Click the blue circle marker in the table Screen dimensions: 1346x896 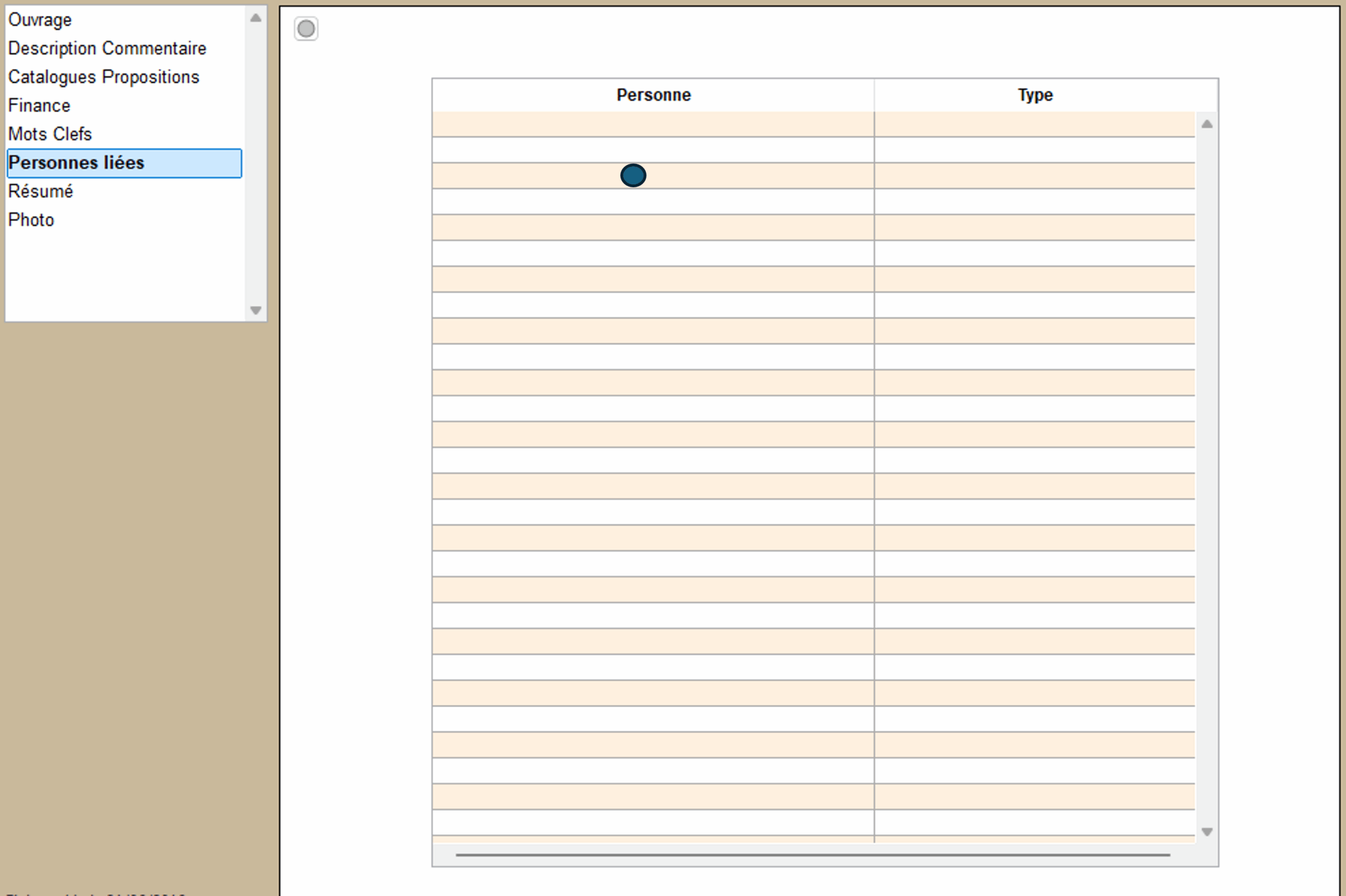(633, 176)
